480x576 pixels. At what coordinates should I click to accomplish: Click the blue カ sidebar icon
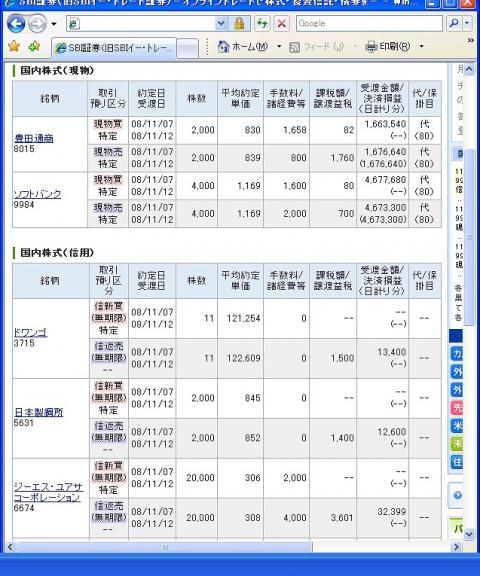coord(456,354)
